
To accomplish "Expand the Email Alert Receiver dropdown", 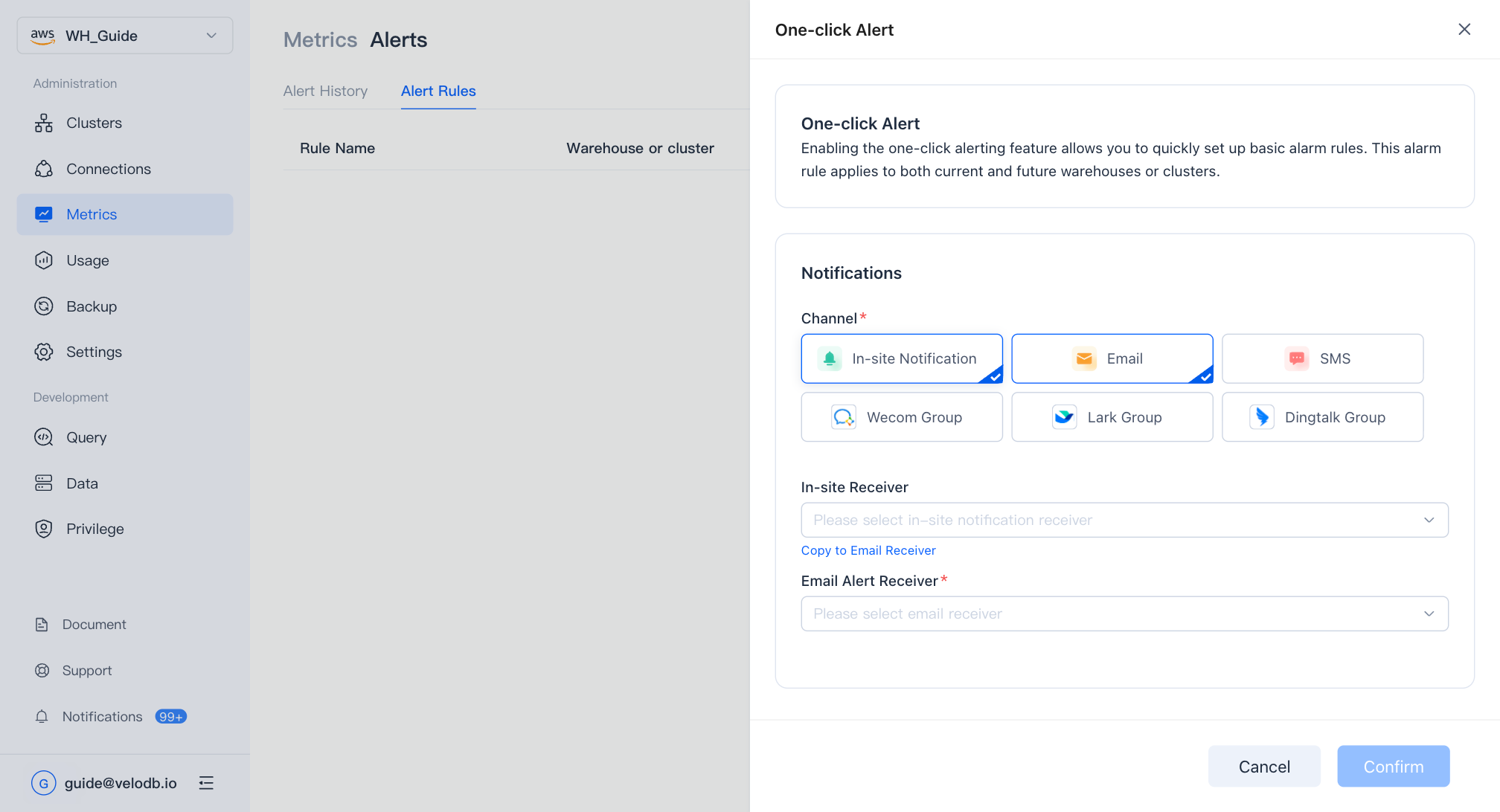I will click(1124, 613).
